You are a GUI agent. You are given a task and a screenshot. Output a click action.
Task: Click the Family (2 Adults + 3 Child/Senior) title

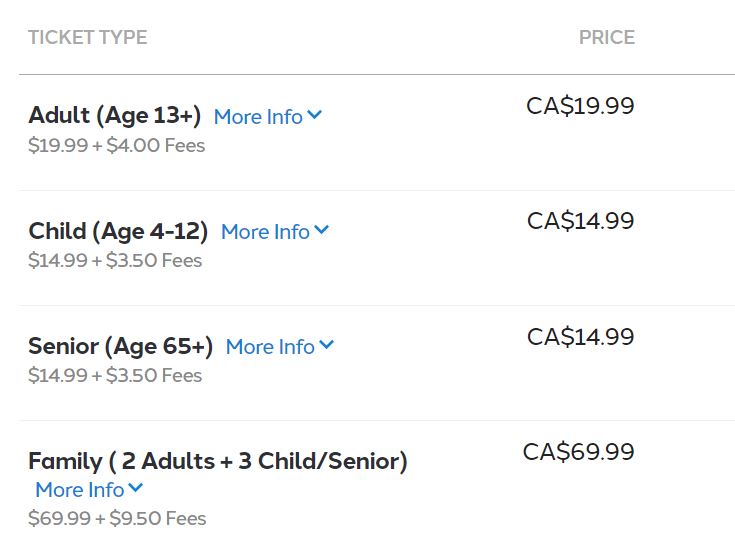(x=218, y=461)
